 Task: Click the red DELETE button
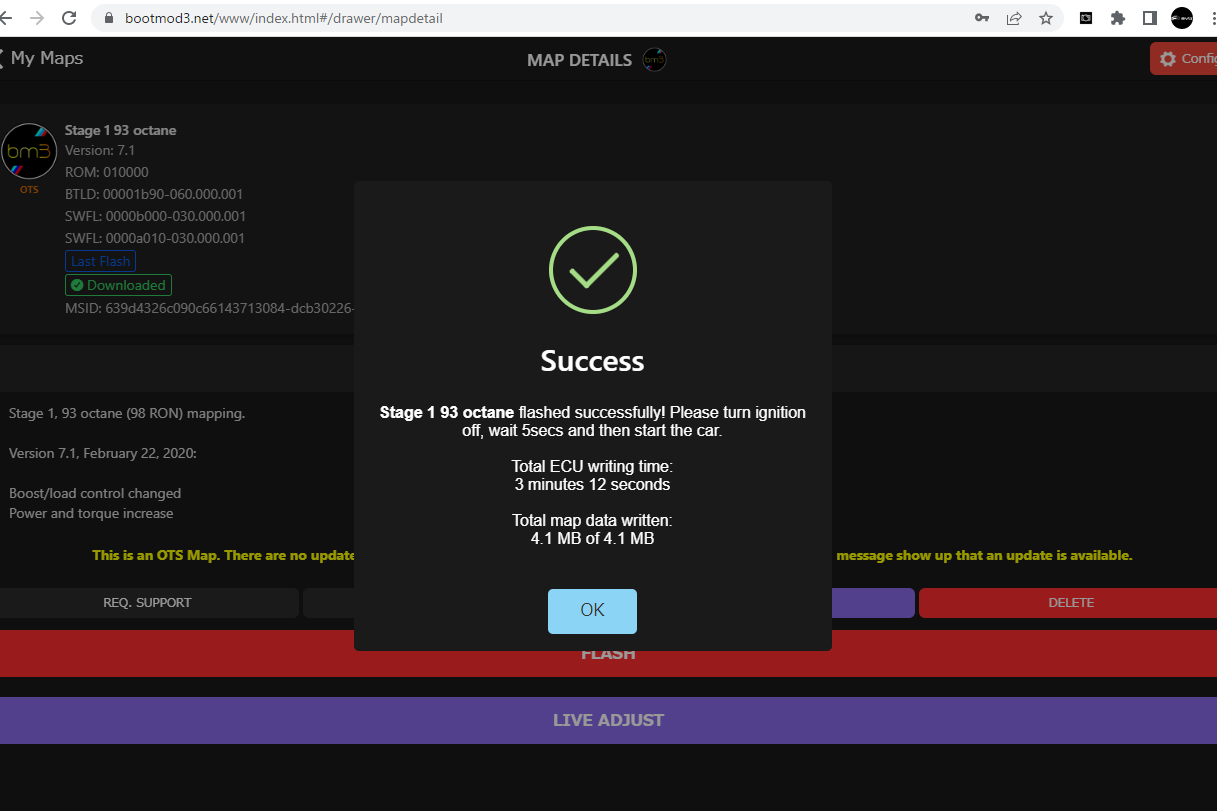click(1068, 603)
